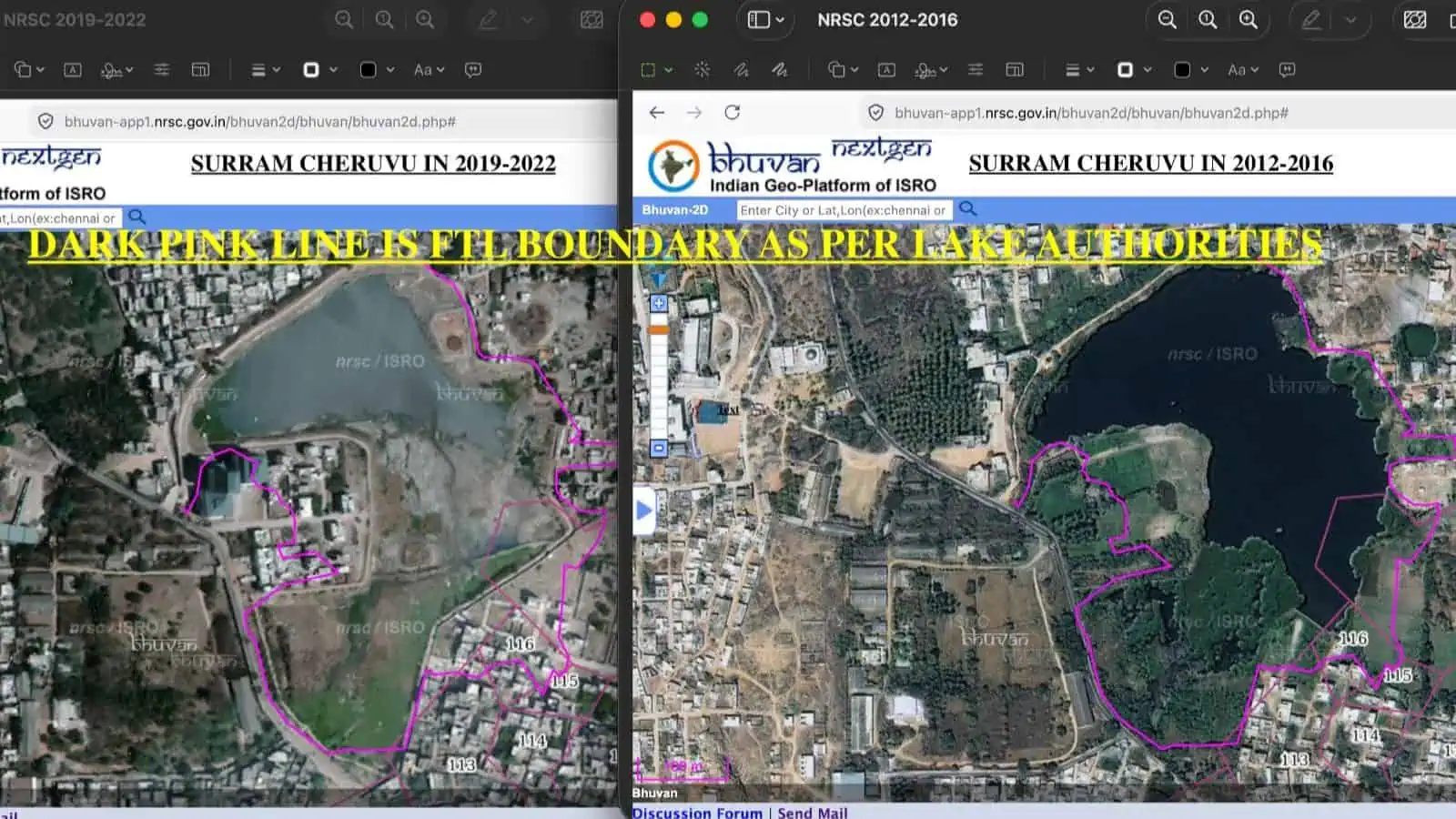1456x819 pixels.
Task: Open the Discussion Forum link
Action: click(x=697, y=813)
